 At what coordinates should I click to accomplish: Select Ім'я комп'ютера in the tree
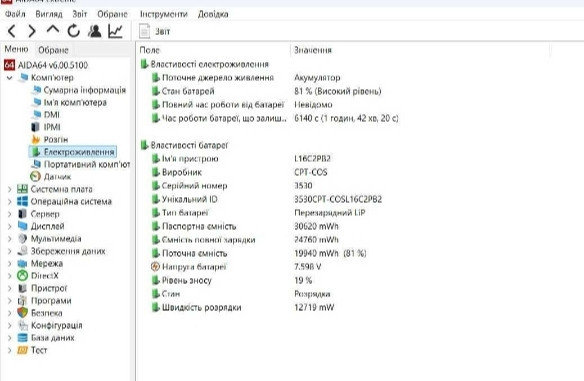[75, 102]
